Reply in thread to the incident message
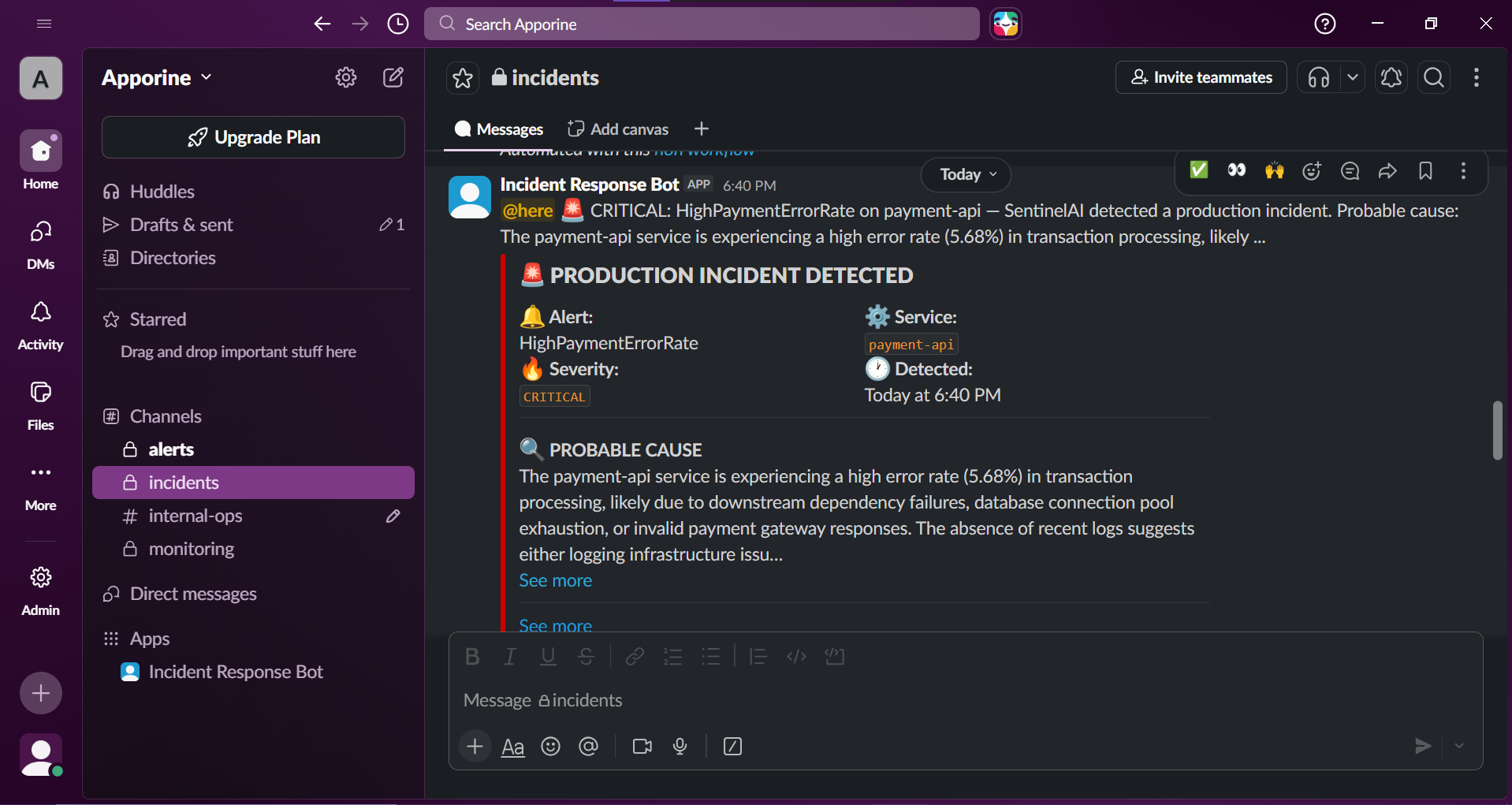1512x805 pixels. tap(1350, 171)
